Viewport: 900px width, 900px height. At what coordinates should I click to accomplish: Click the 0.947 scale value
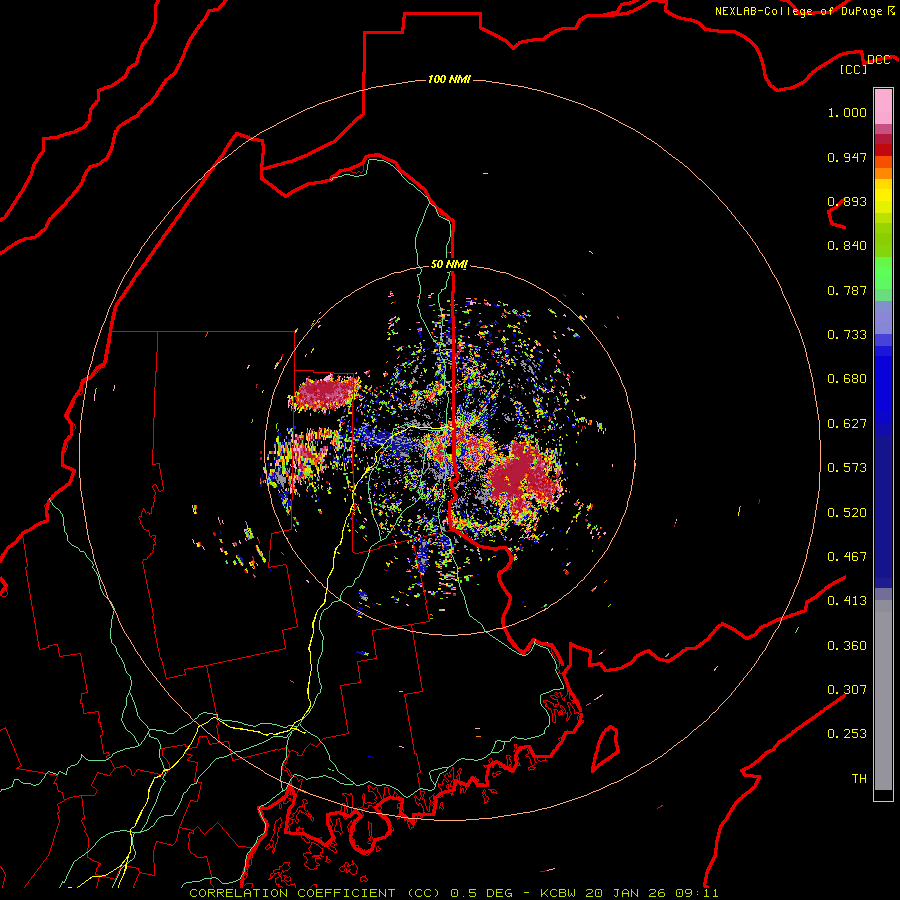point(847,157)
